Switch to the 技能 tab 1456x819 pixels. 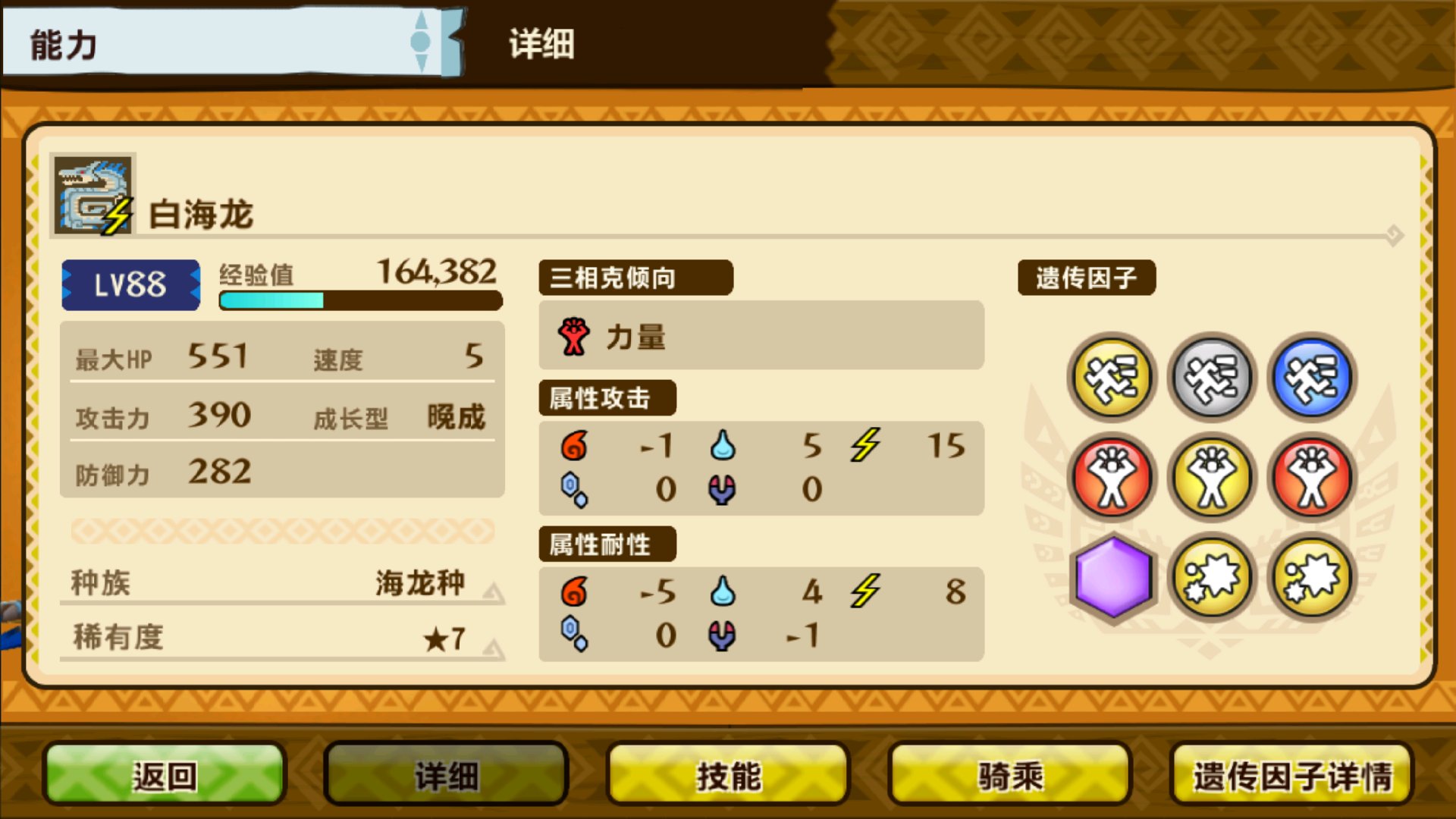click(x=728, y=775)
